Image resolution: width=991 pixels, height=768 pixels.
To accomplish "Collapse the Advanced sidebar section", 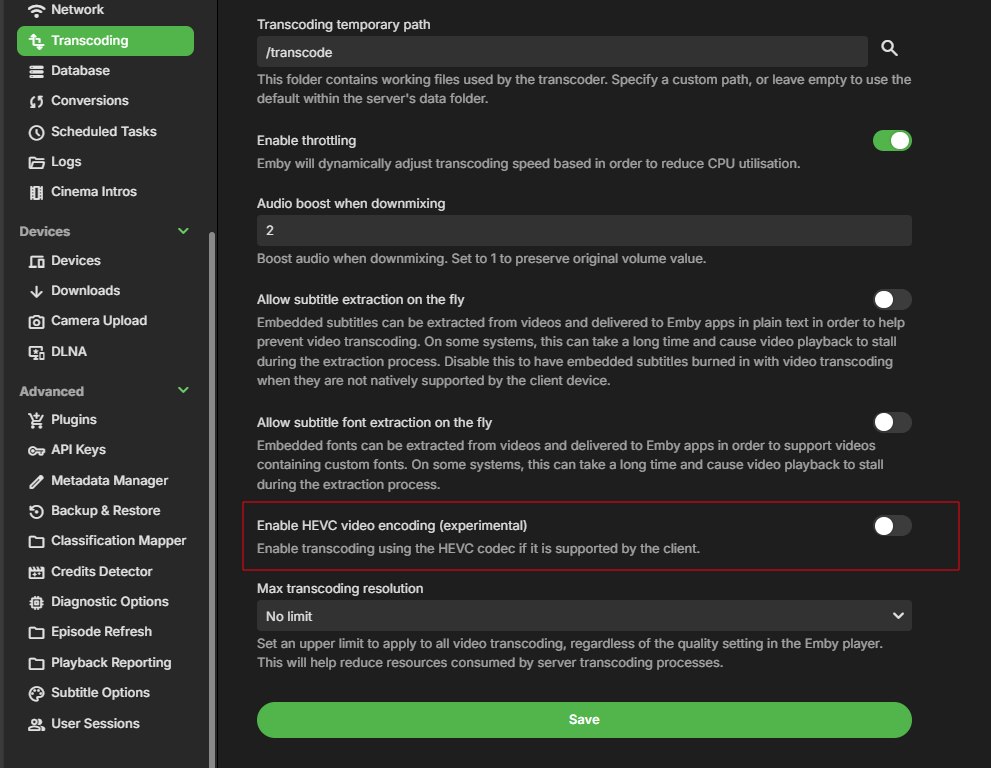I will [183, 391].
